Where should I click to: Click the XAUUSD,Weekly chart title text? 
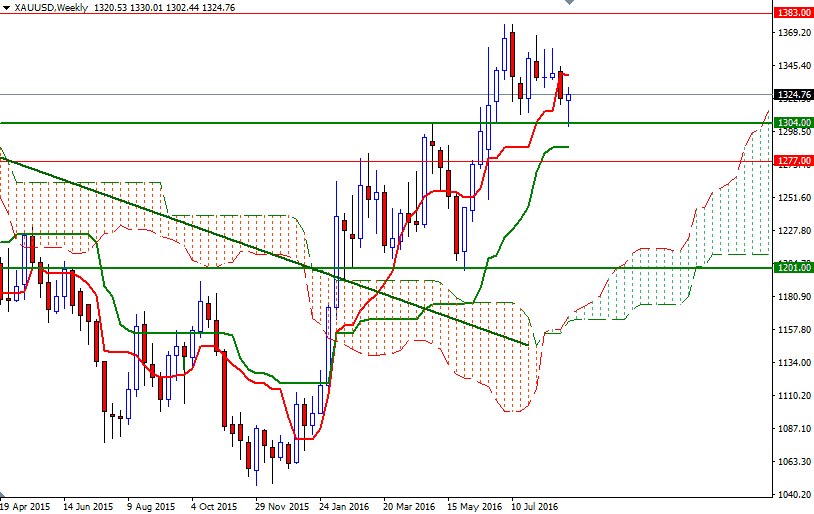coord(49,8)
